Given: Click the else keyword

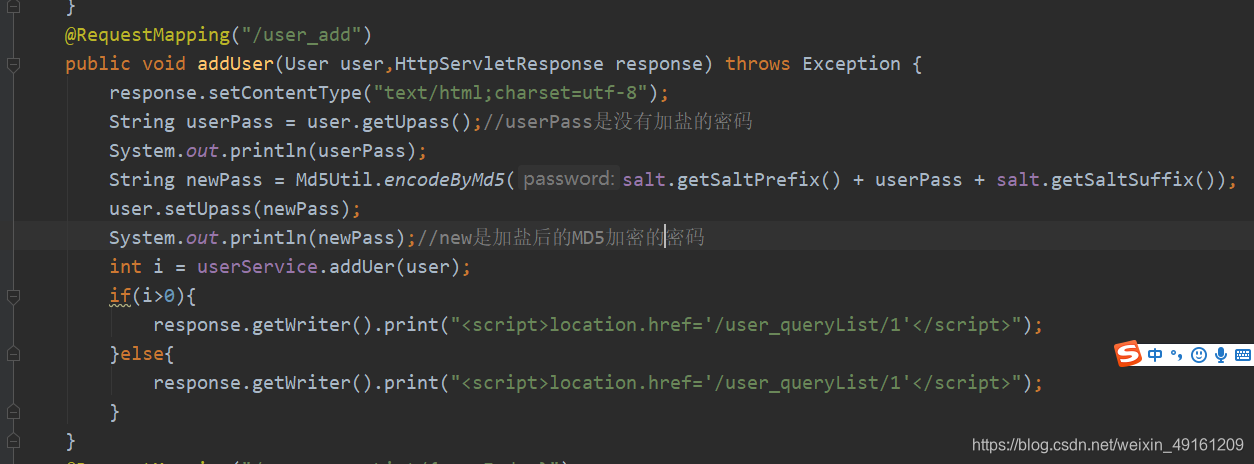Looking at the screenshot, I should pos(142,355).
